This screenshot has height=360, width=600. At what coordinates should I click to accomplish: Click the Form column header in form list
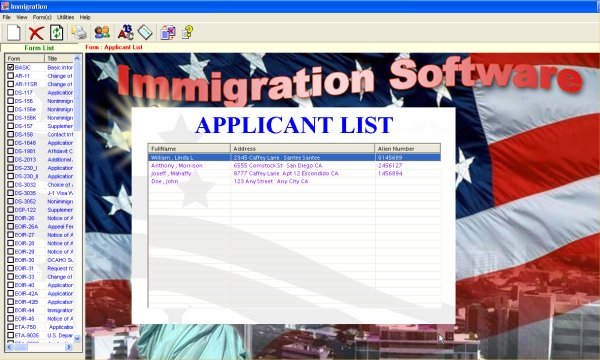point(25,59)
